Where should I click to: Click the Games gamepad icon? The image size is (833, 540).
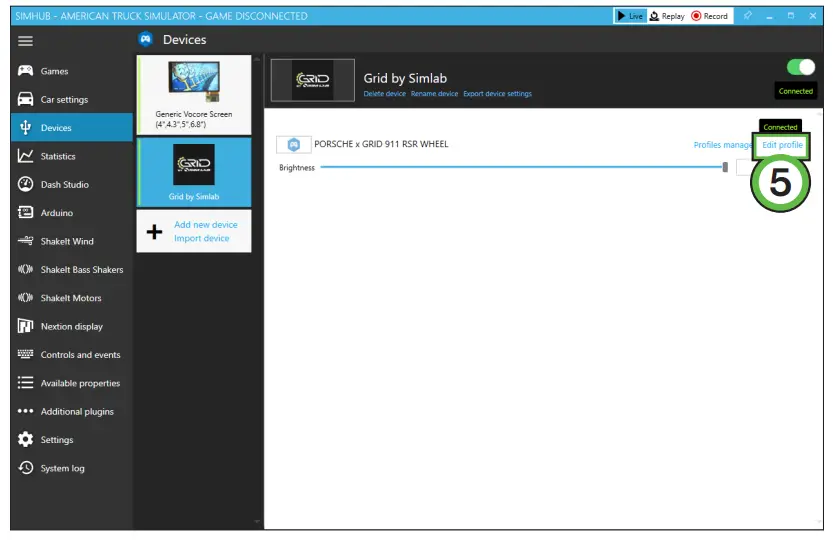(25, 71)
